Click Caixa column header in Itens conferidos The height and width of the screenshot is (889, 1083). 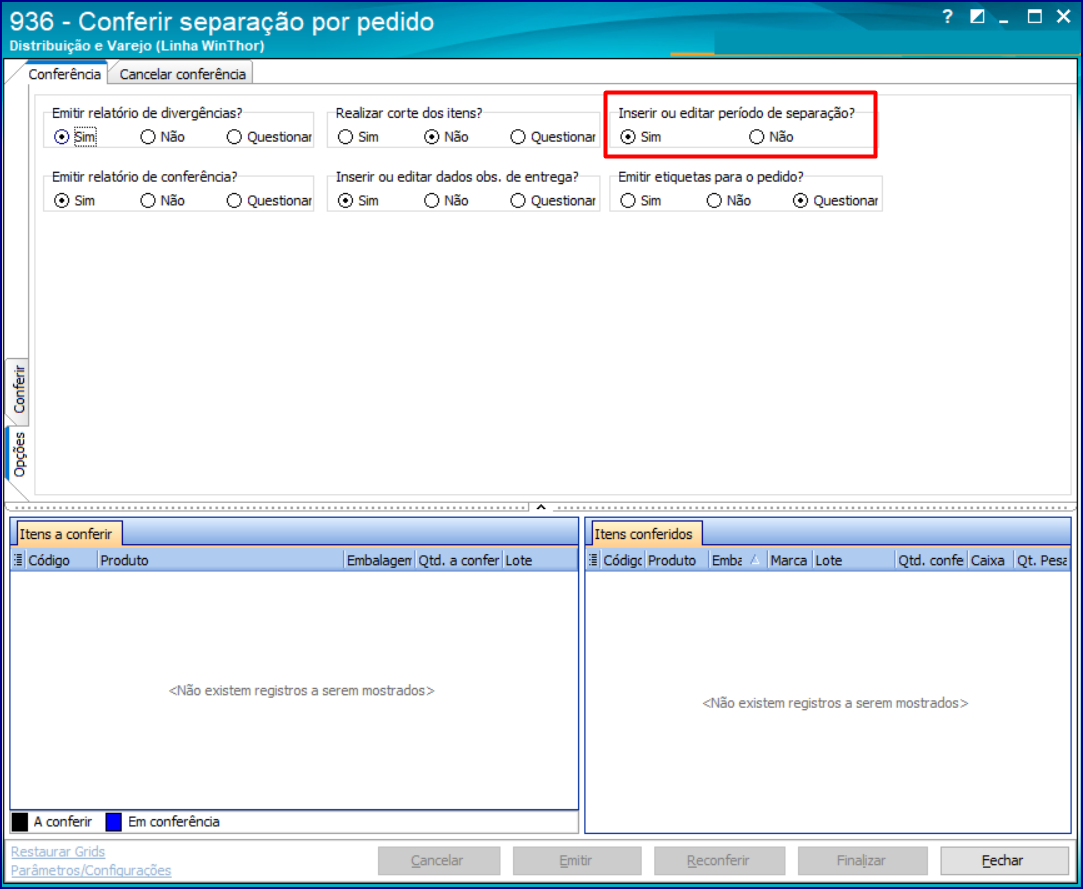(990, 560)
